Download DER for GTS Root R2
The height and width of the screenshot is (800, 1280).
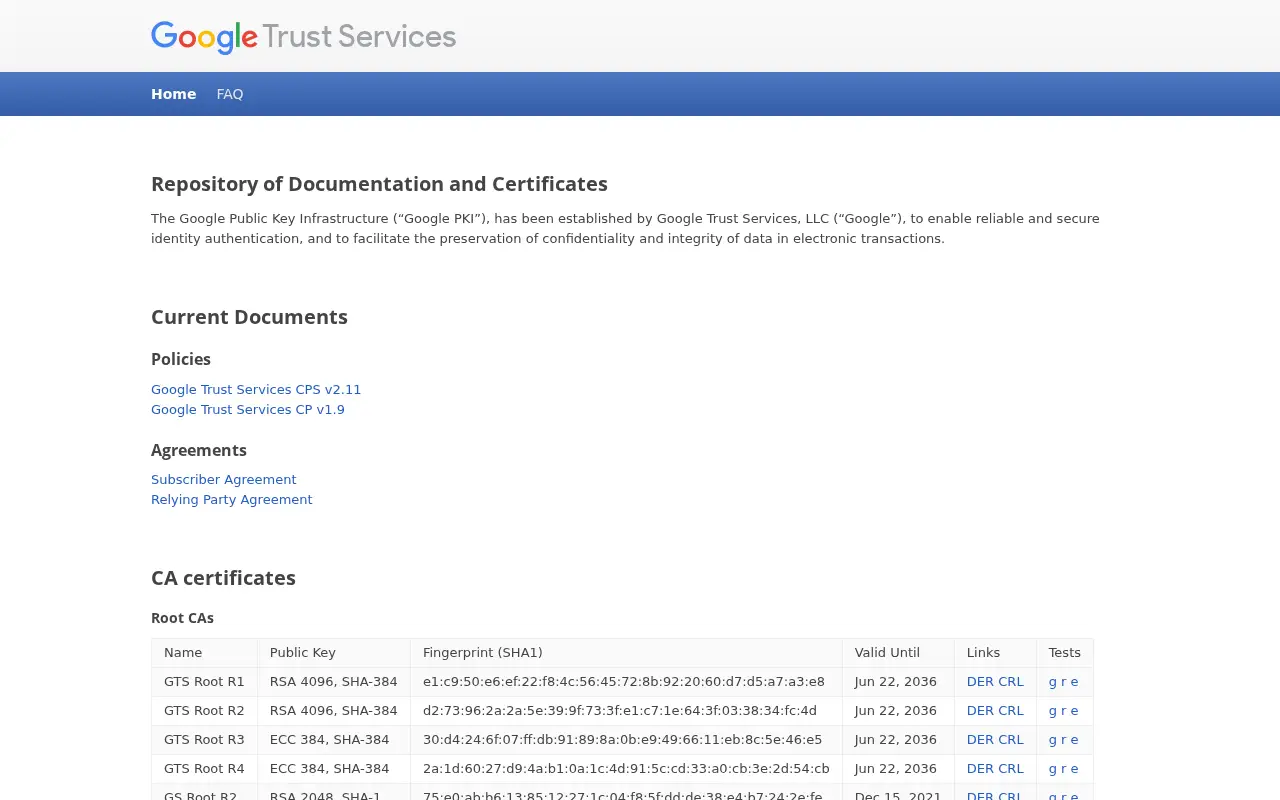(x=980, y=711)
